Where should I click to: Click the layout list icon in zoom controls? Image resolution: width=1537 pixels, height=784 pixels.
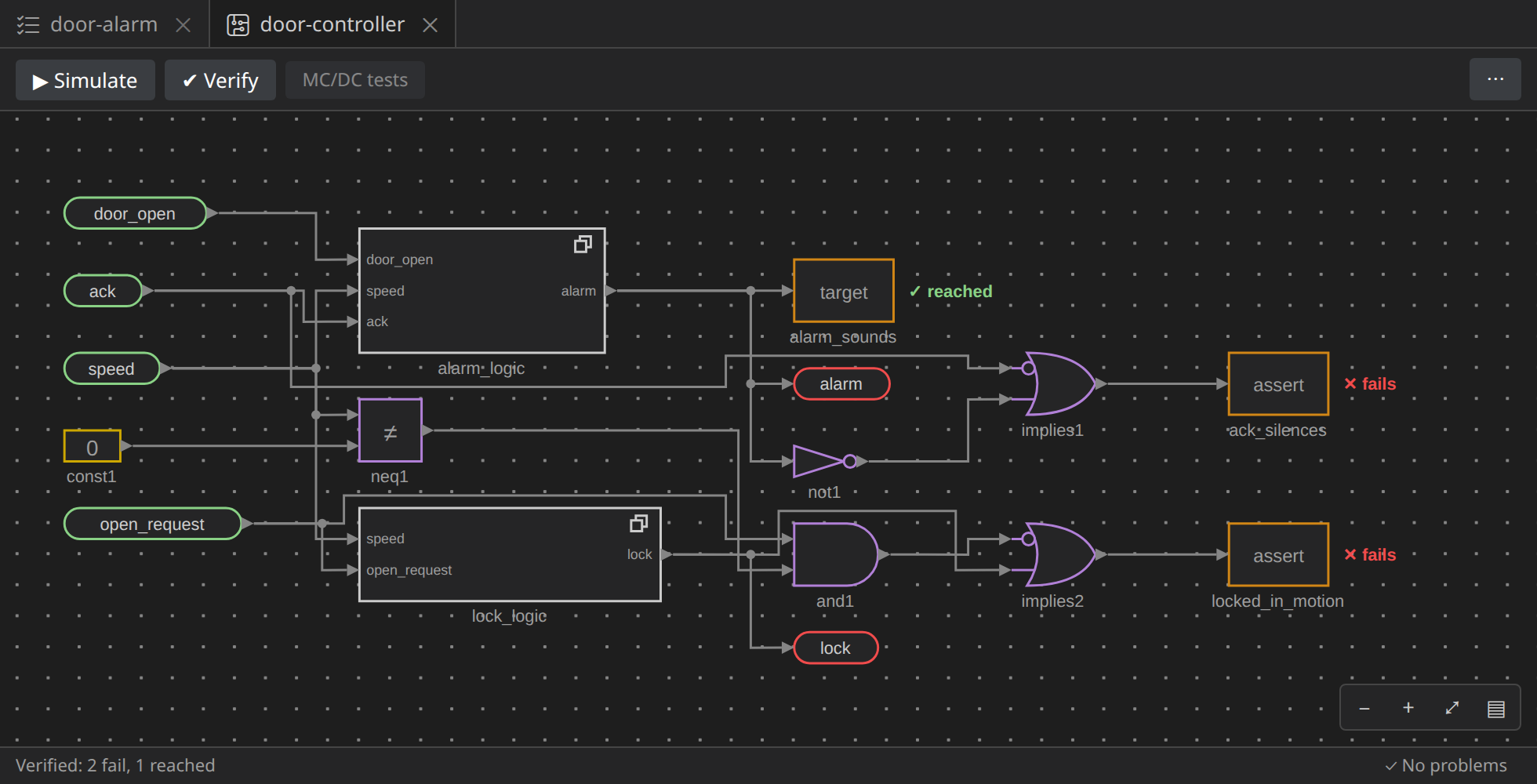pyautogui.click(x=1496, y=709)
